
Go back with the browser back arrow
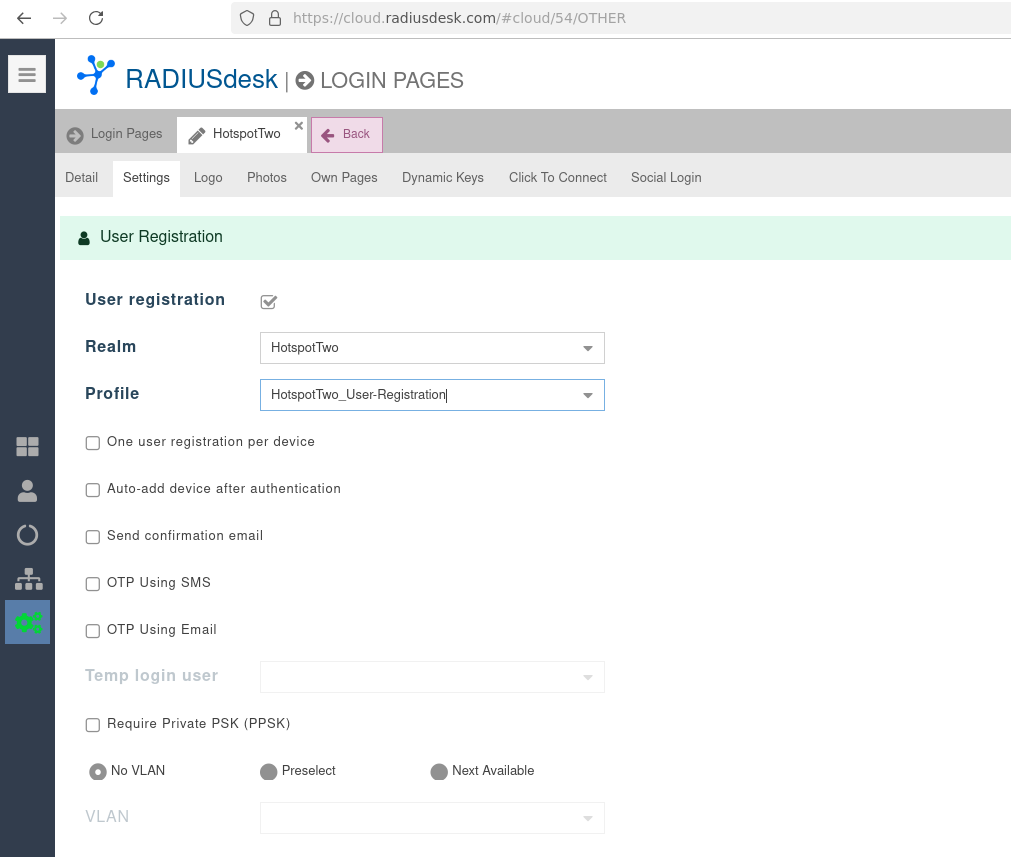(24, 18)
